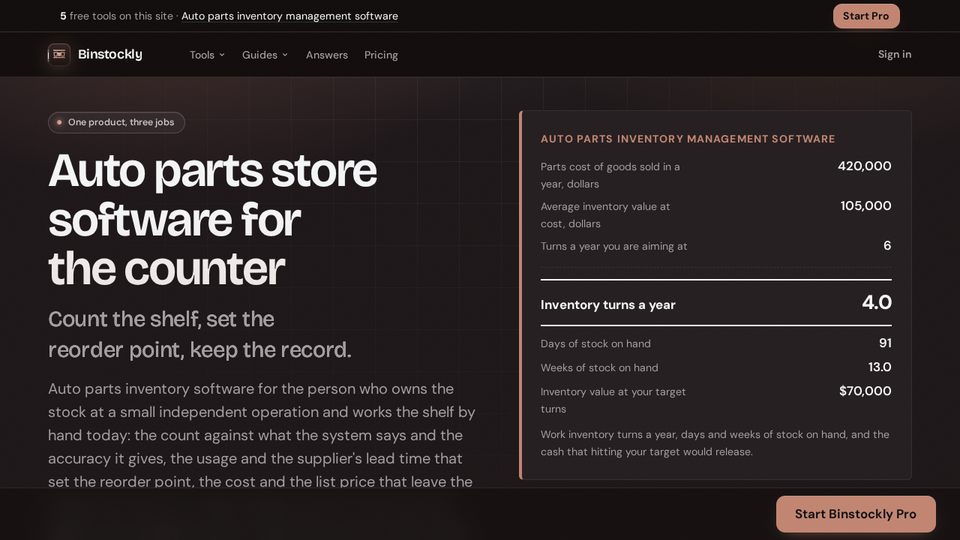Expand the Guides dropdown menu

coord(264,55)
